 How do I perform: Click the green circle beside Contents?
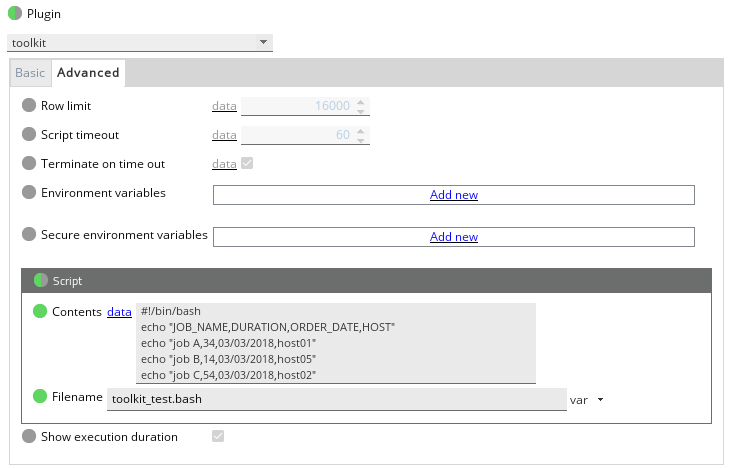coord(40,311)
